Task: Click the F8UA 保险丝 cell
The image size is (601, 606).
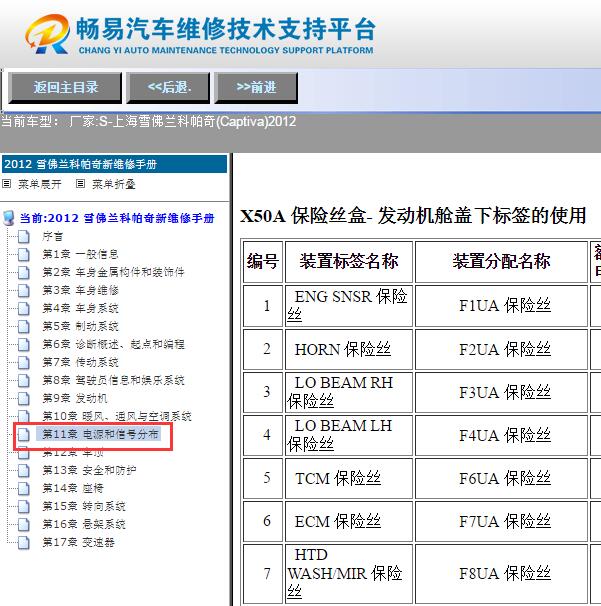Action: 501,574
